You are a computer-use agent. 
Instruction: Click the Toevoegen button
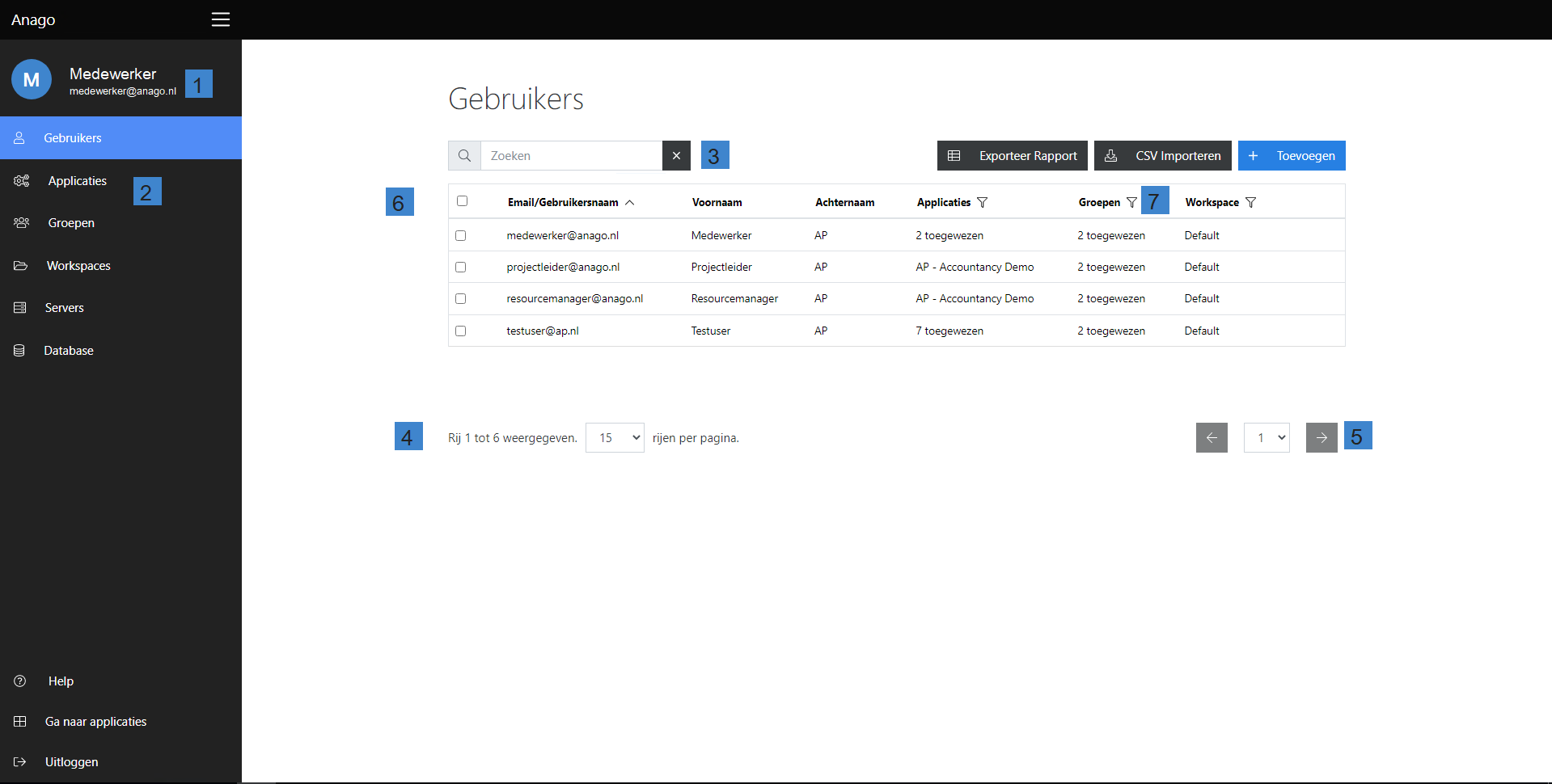point(1292,156)
